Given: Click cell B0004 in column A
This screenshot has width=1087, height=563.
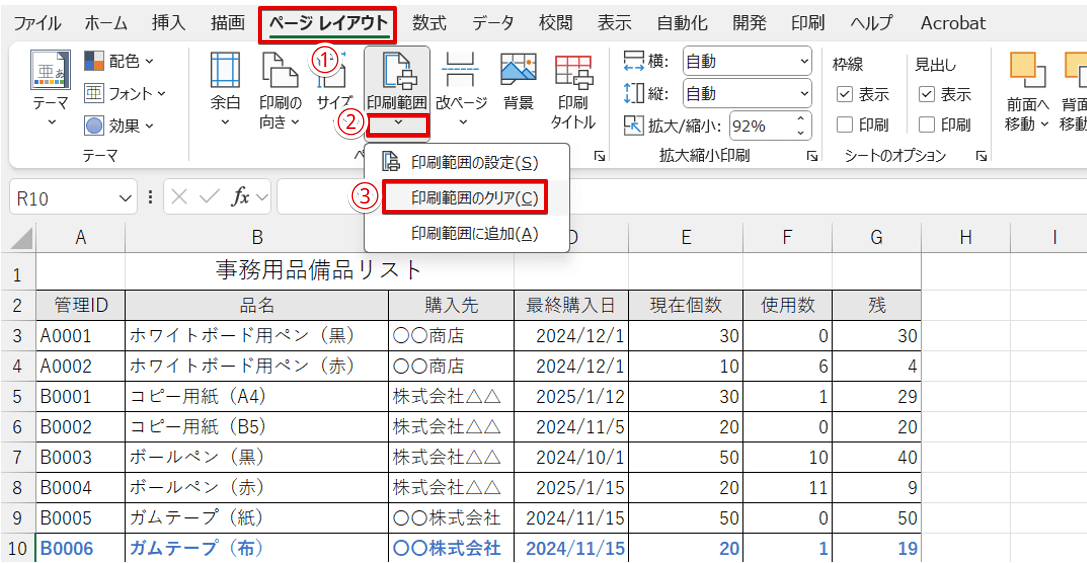Looking at the screenshot, I should (x=80, y=488).
